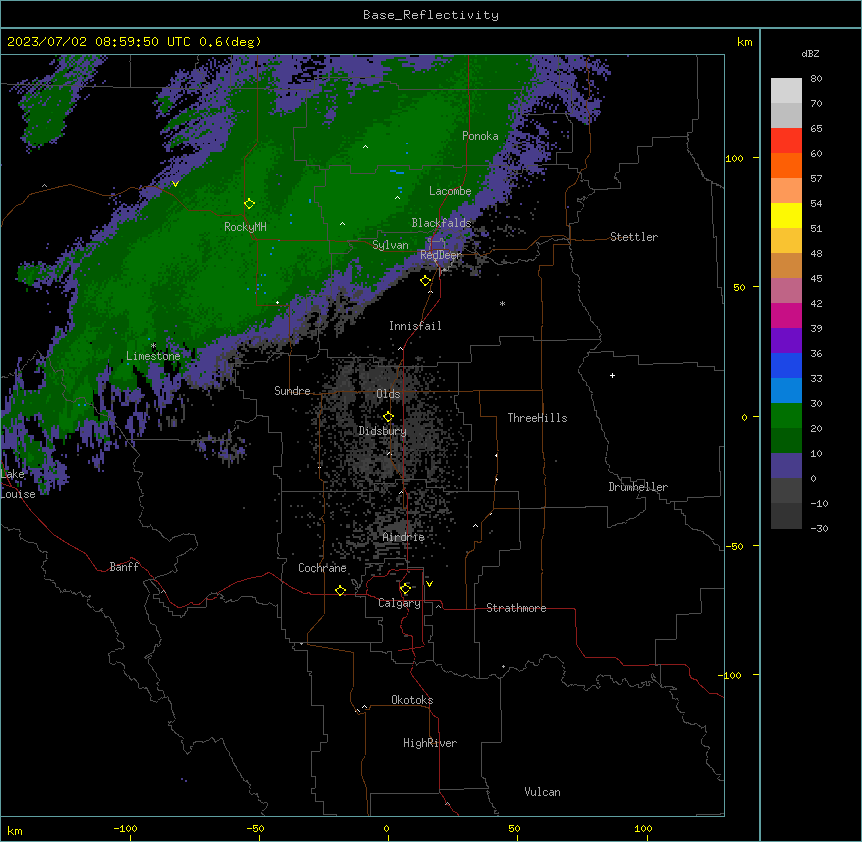Viewport: 862px width, 842px height.
Task: Click the Strathmore city label
Action: pos(516,608)
